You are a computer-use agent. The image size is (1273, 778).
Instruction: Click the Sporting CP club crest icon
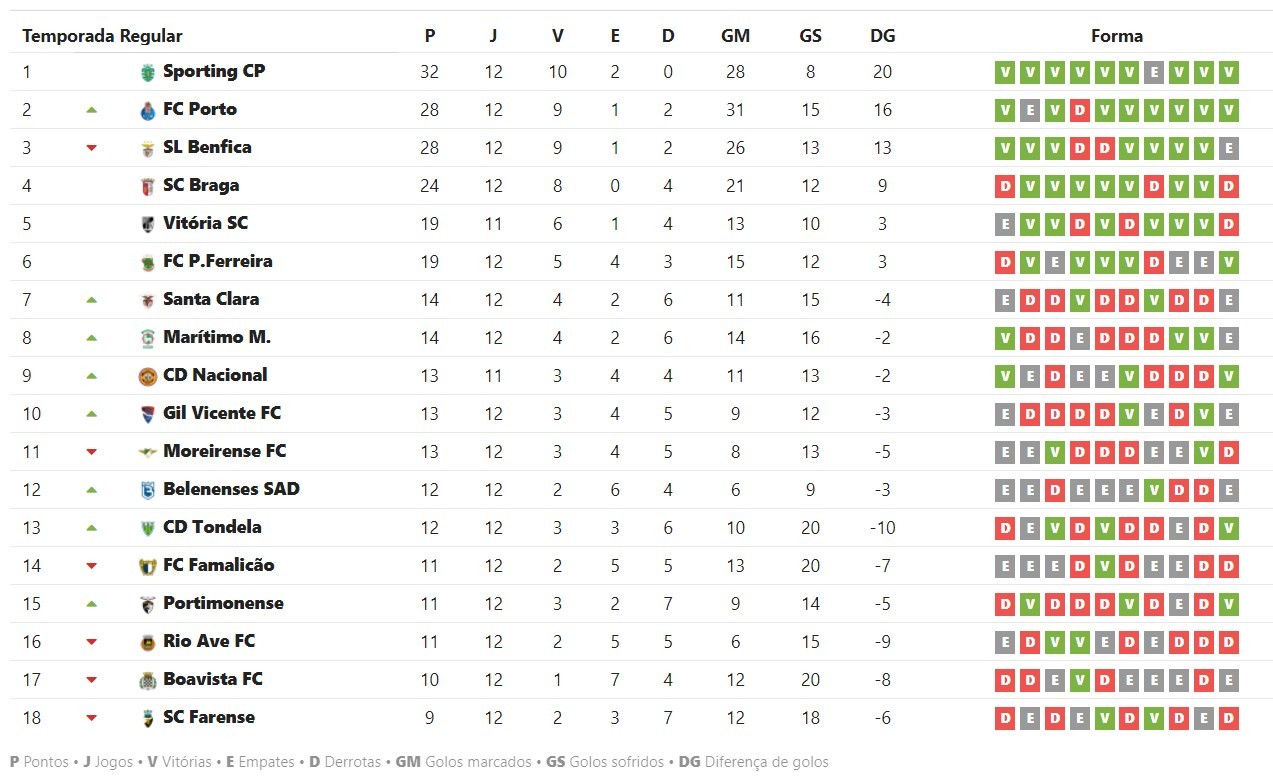148,72
